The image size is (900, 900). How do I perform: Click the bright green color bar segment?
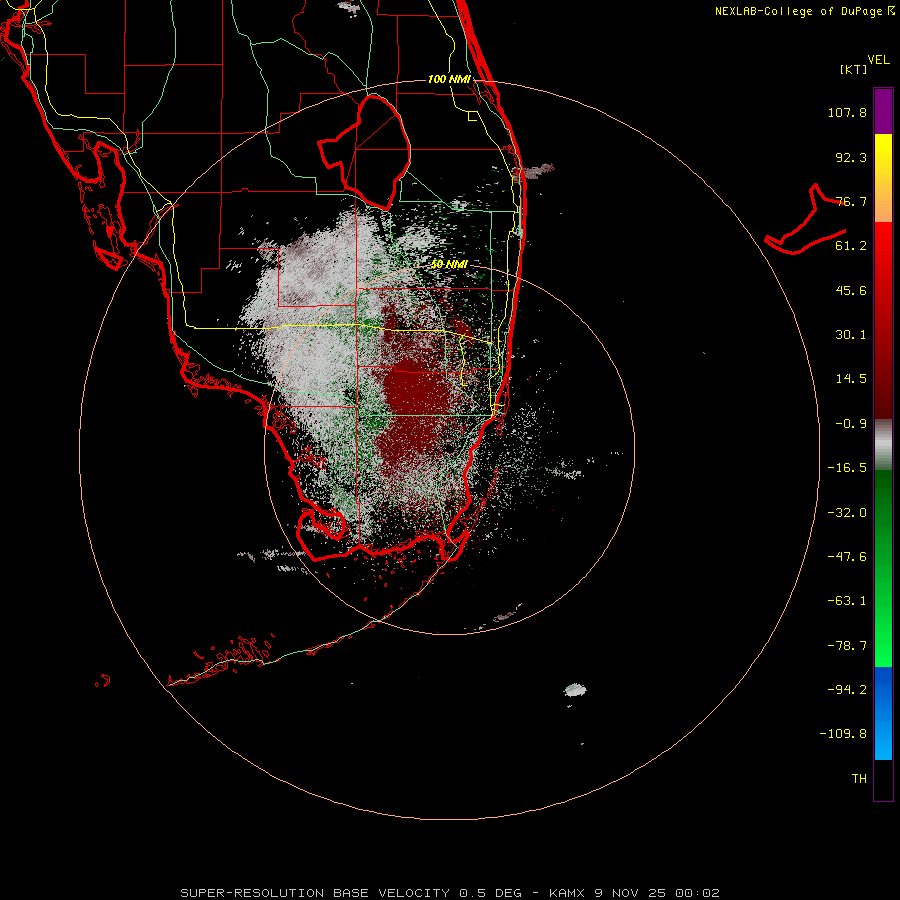tap(883, 568)
